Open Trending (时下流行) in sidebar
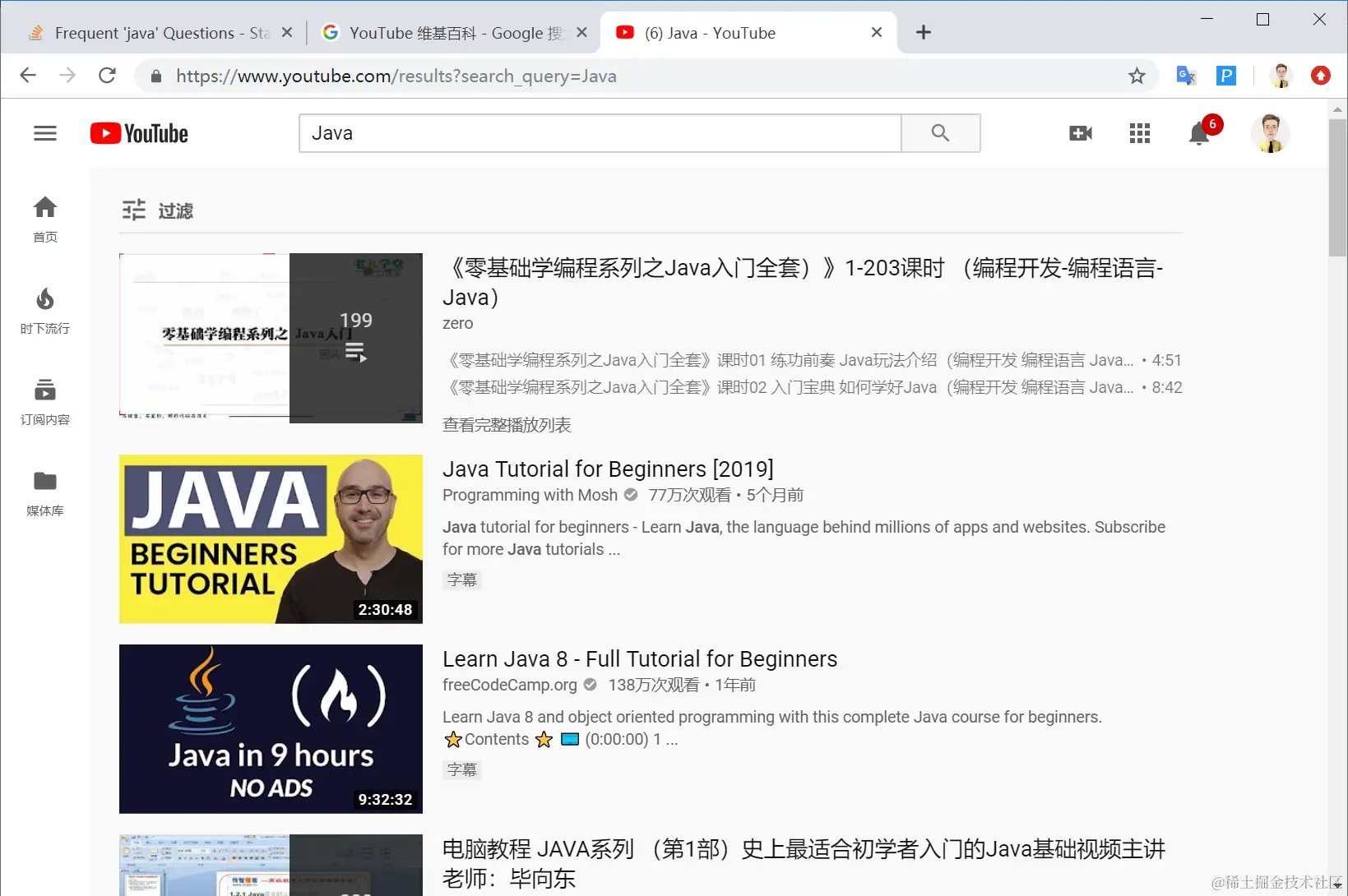The height and width of the screenshot is (896, 1348). pyautogui.click(x=45, y=310)
